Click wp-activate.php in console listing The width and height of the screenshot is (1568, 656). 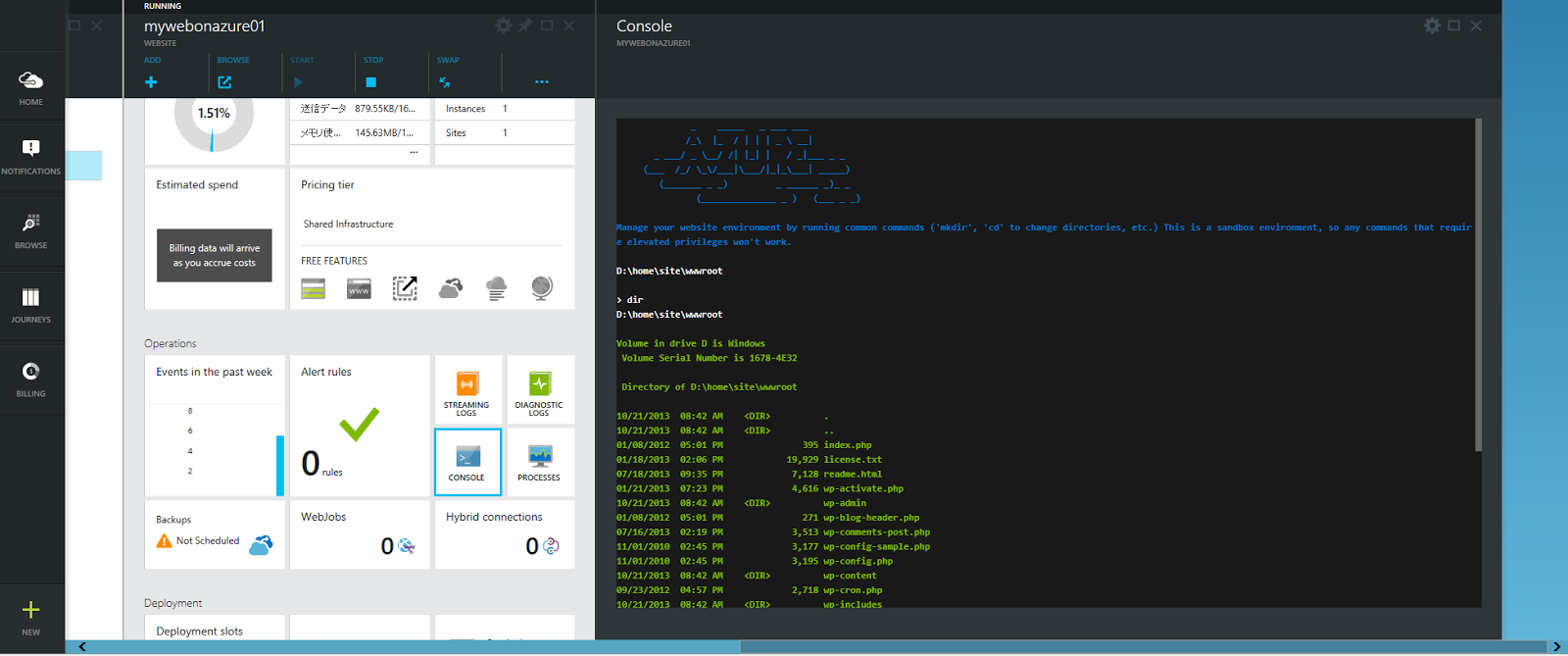[863, 488]
